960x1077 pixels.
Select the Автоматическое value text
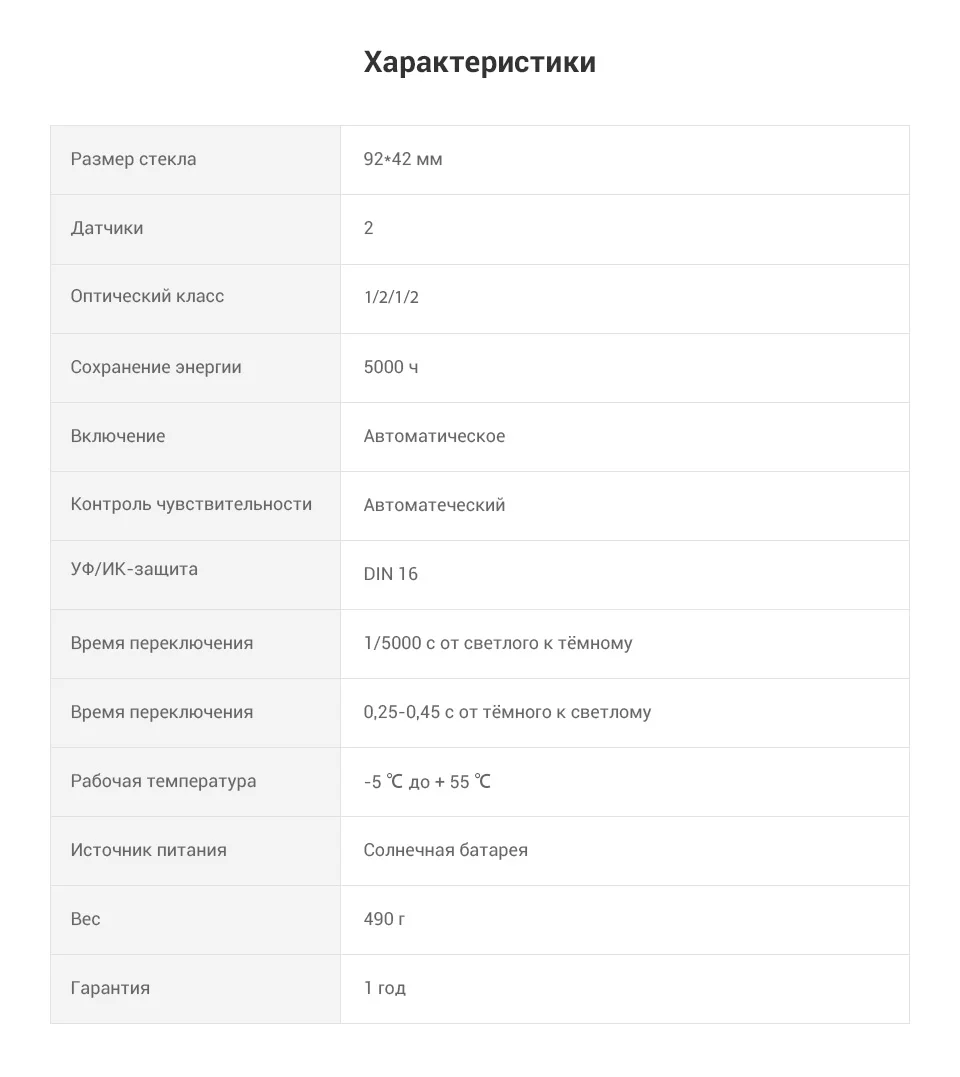(x=435, y=436)
